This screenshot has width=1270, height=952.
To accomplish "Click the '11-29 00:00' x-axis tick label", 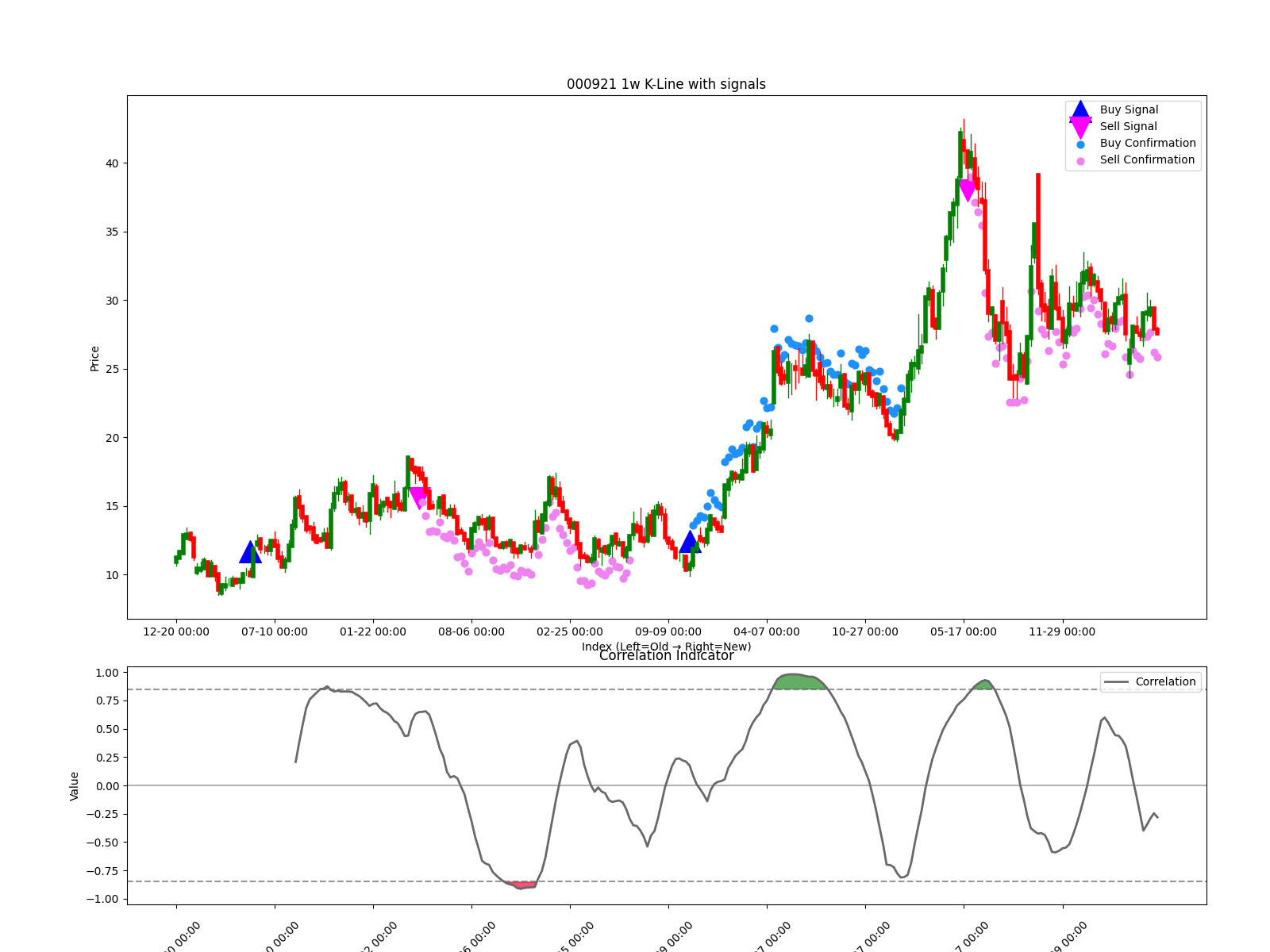I will [1062, 631].
